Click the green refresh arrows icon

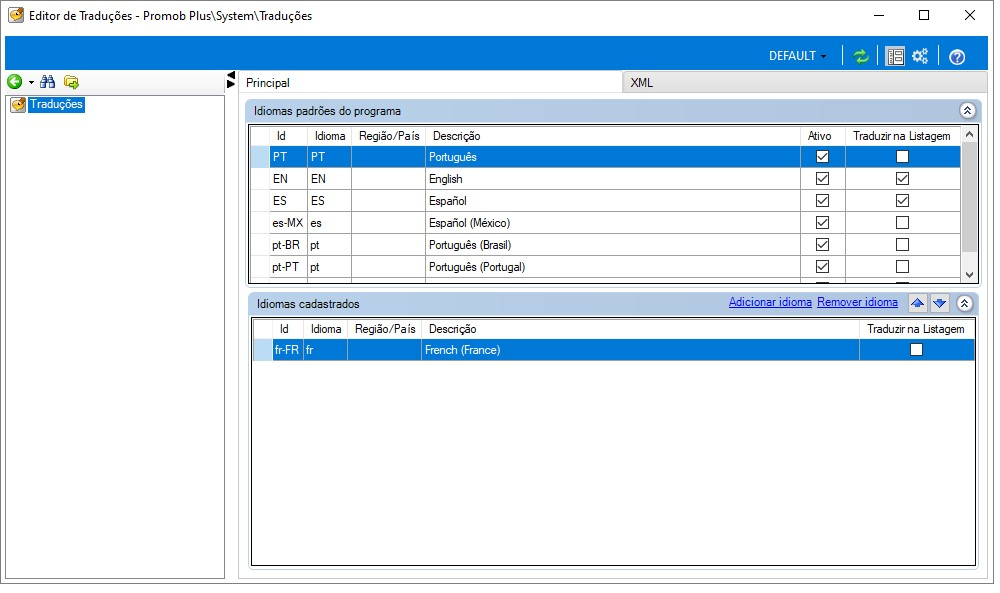point(861,56)
